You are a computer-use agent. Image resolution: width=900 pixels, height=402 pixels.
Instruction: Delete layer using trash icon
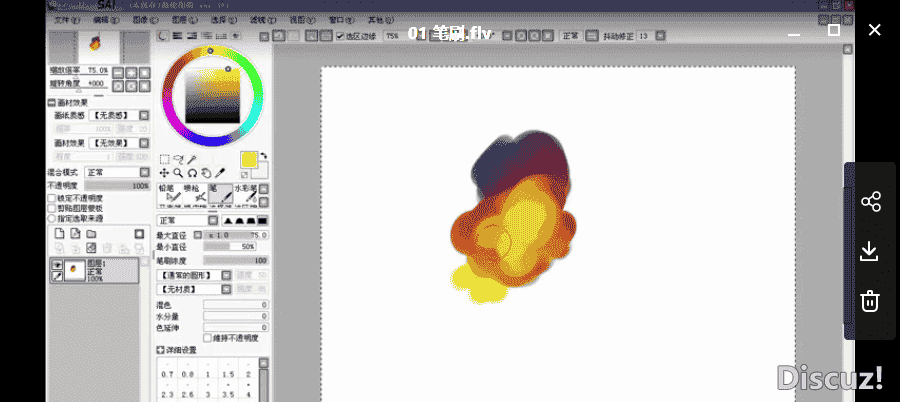click(107, 248)
